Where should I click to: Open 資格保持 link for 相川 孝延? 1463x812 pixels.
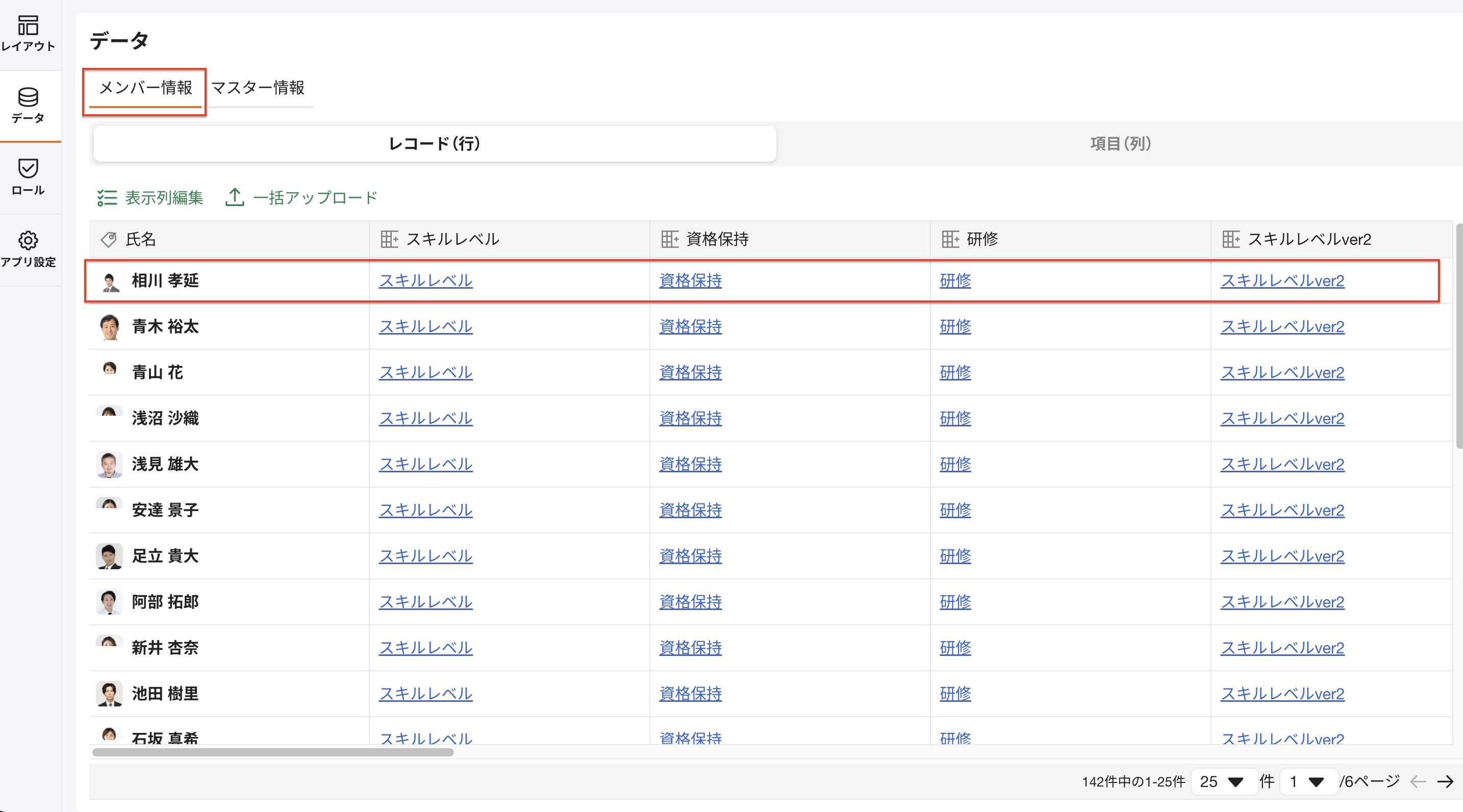690,281
